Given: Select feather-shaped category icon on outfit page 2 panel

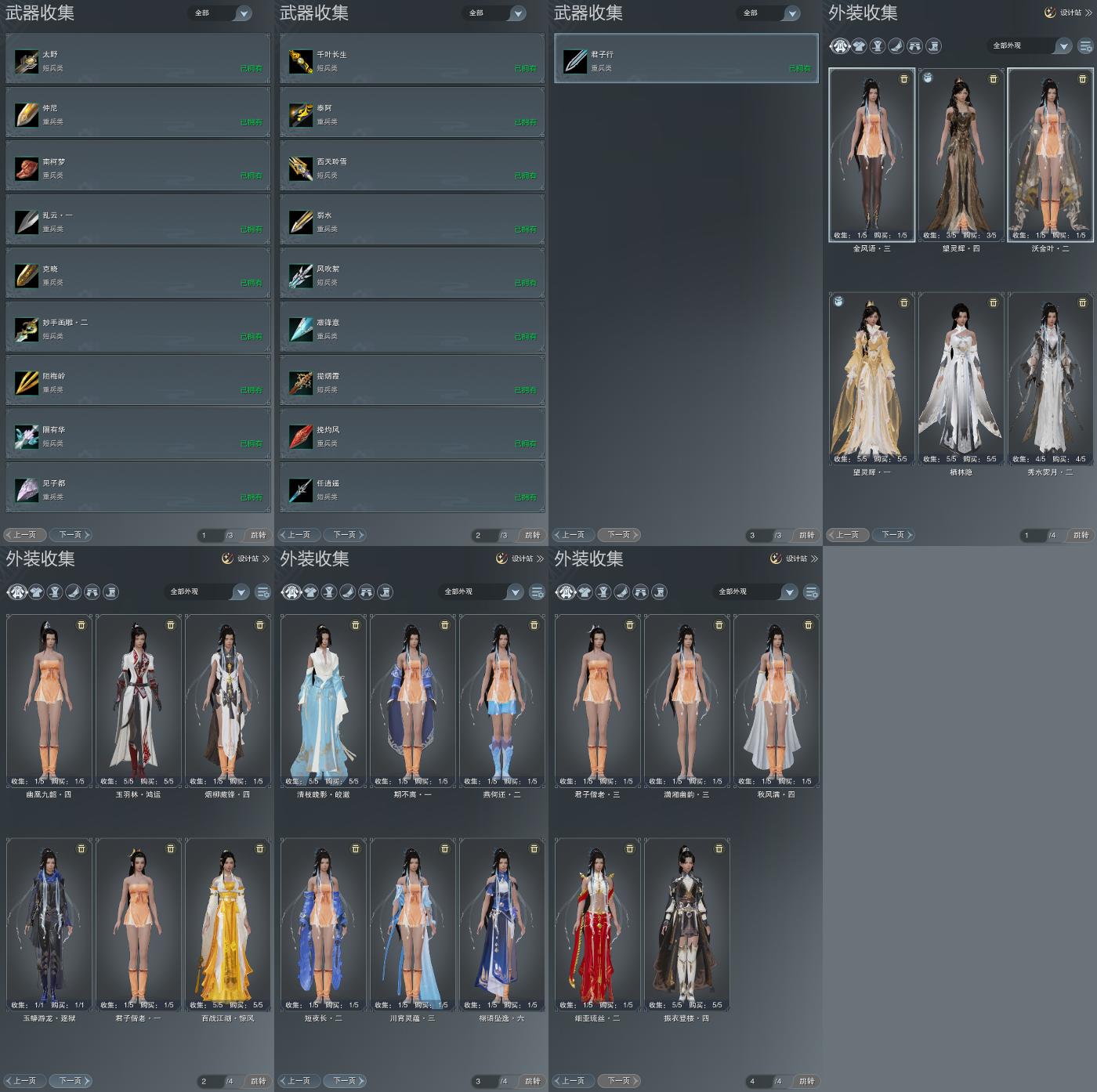Looking at the screenshot, I should point(73,592).
